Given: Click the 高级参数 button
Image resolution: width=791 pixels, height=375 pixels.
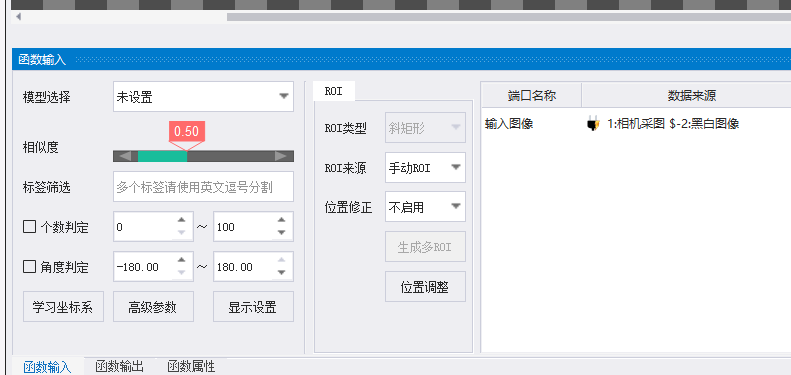Looking at the screenshot, I should 153,306.
